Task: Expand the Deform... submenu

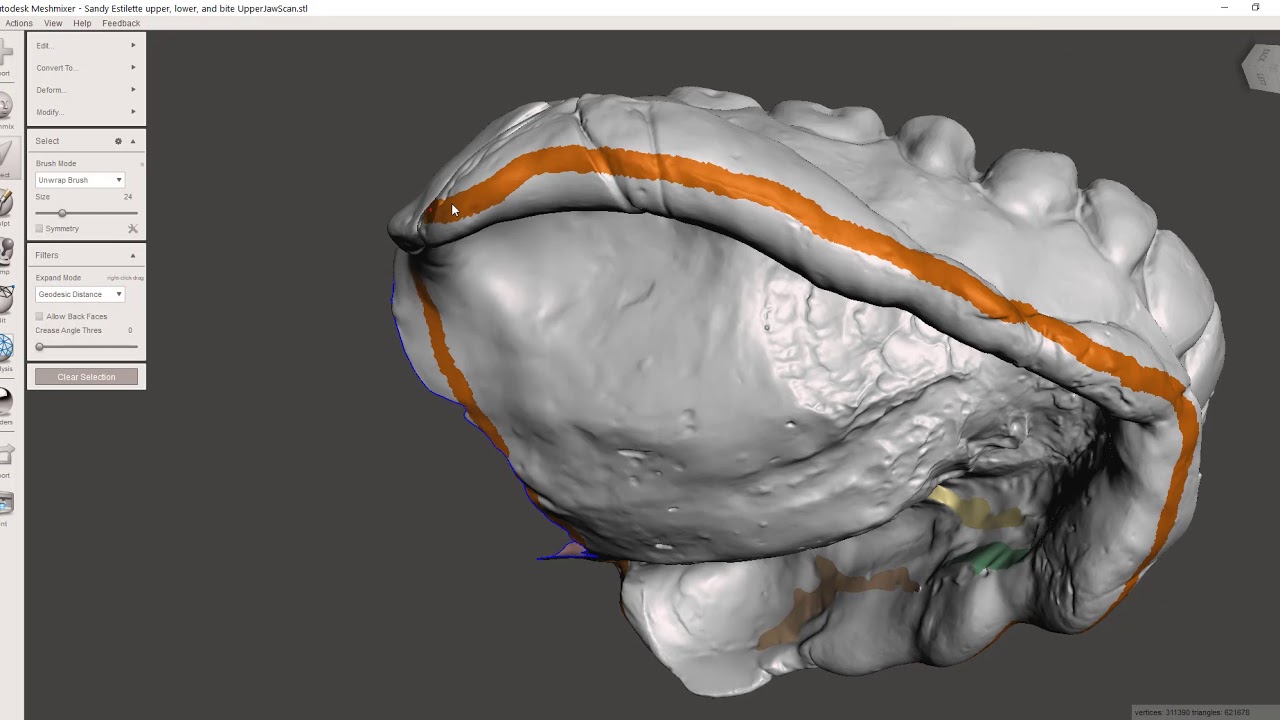Action: (x=86, y=90)
